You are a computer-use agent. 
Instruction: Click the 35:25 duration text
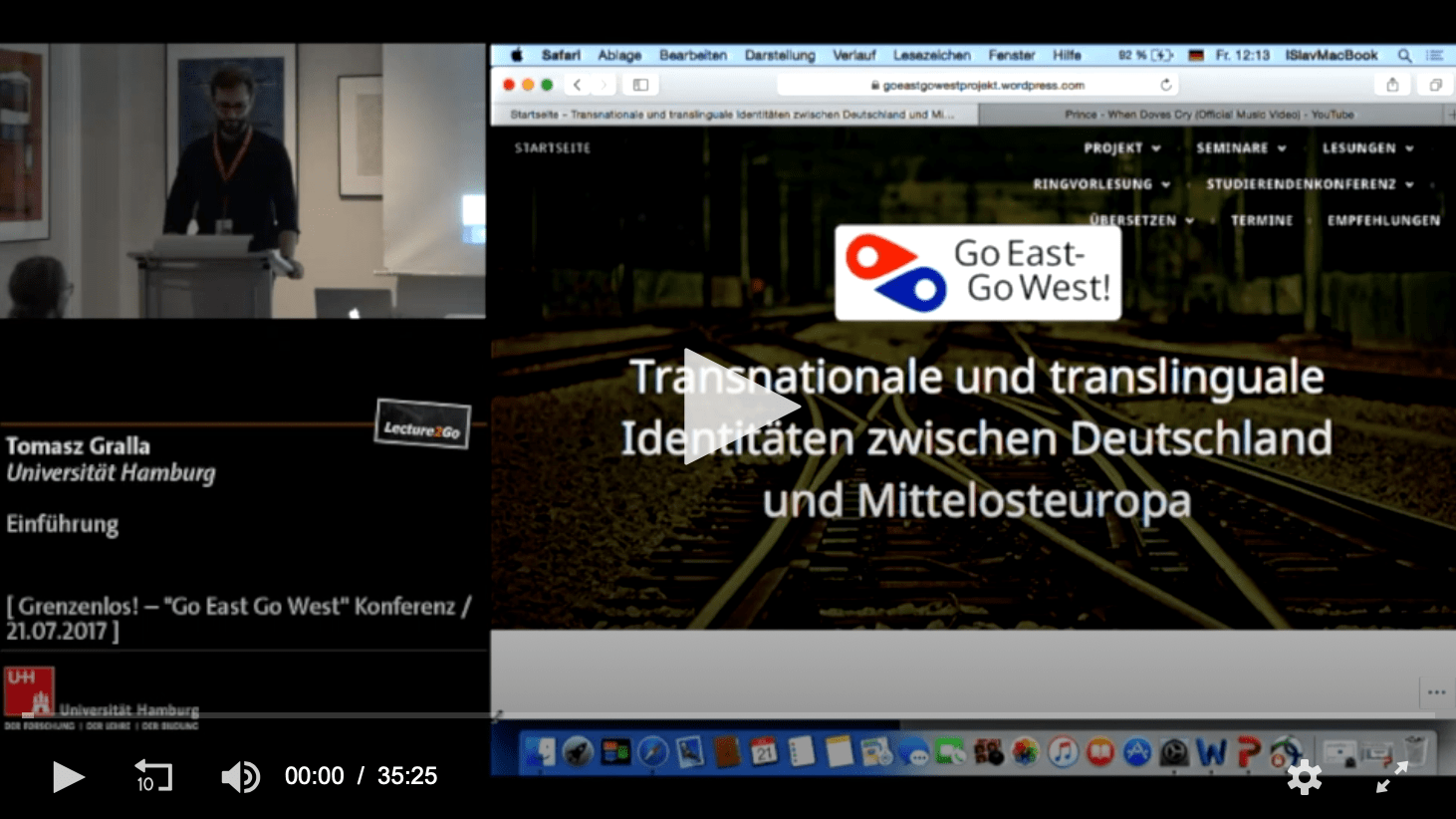pyautogui.click(x=407, y=776)
